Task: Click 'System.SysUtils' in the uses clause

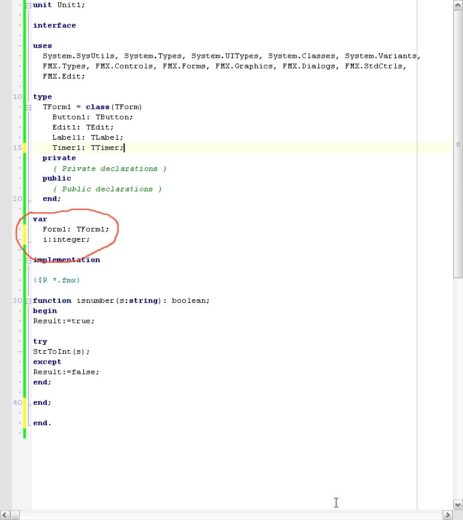Action: point(78,56)
